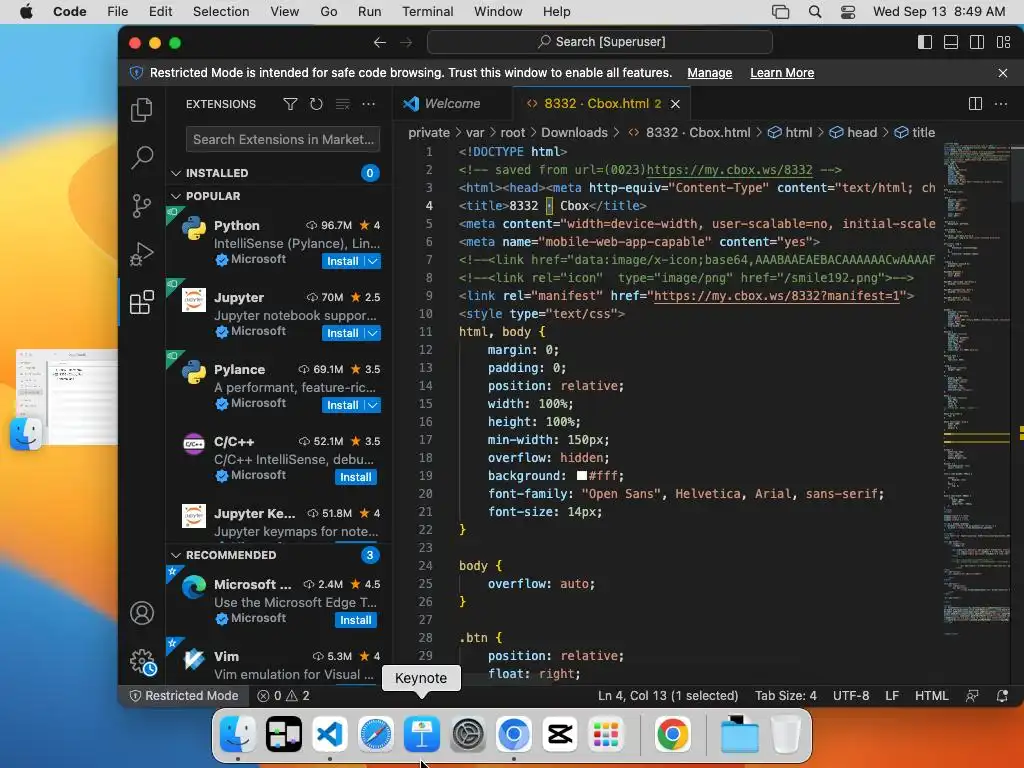Filter extensions using the funnel icon

pyautogui.click(x=290, y=104)
